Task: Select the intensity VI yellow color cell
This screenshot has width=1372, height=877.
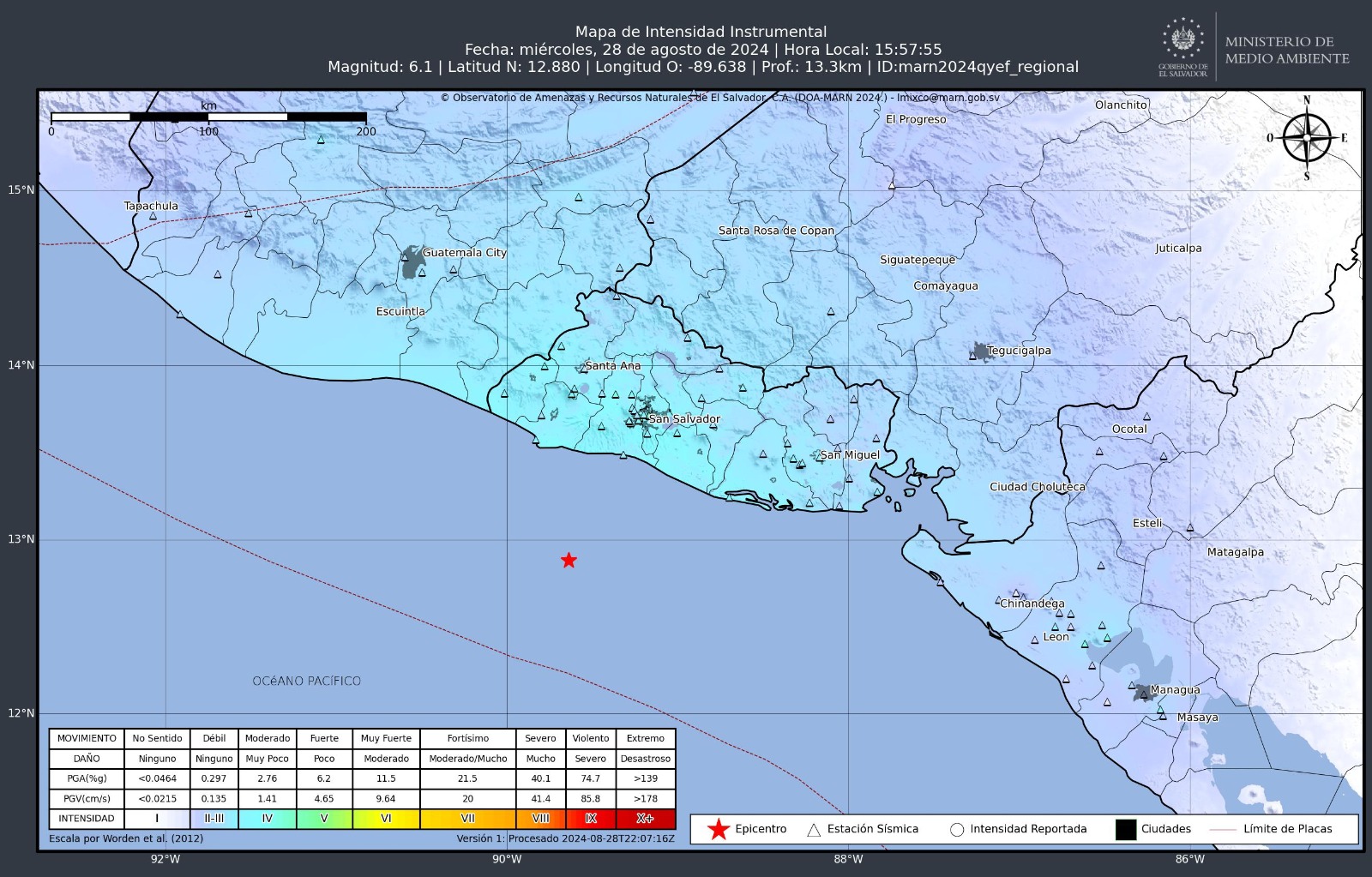Action: click(386, 819)
